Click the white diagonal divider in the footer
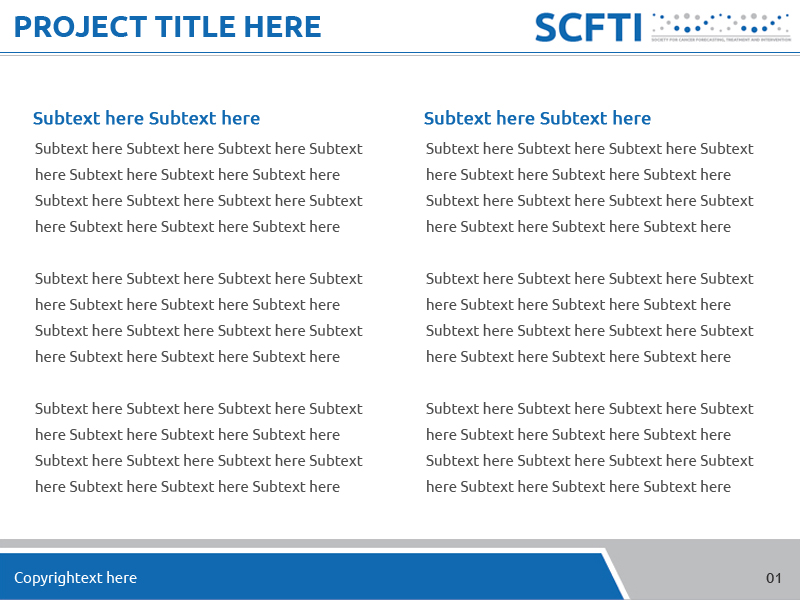Screen dimensions: 800x600 pos(616,575)
